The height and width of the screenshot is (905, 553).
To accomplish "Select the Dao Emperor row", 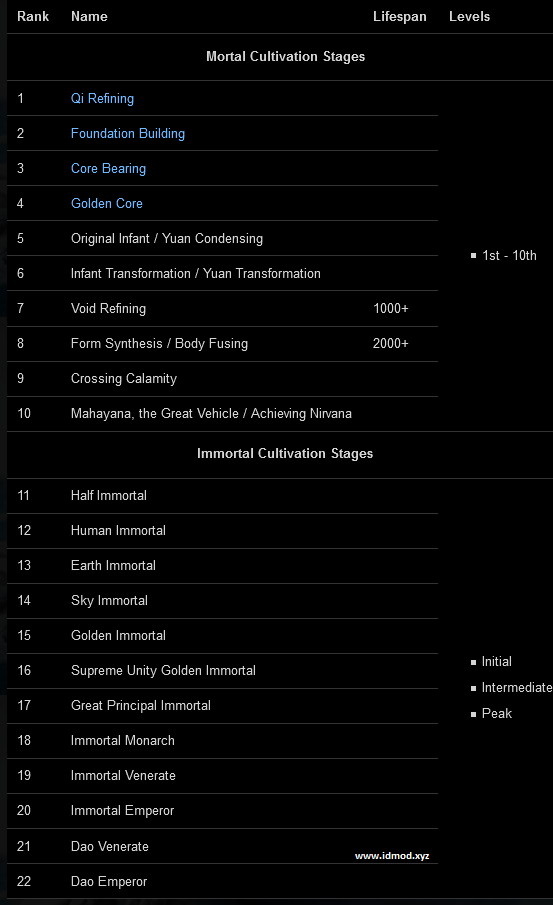I will click(x=222, y=881).
